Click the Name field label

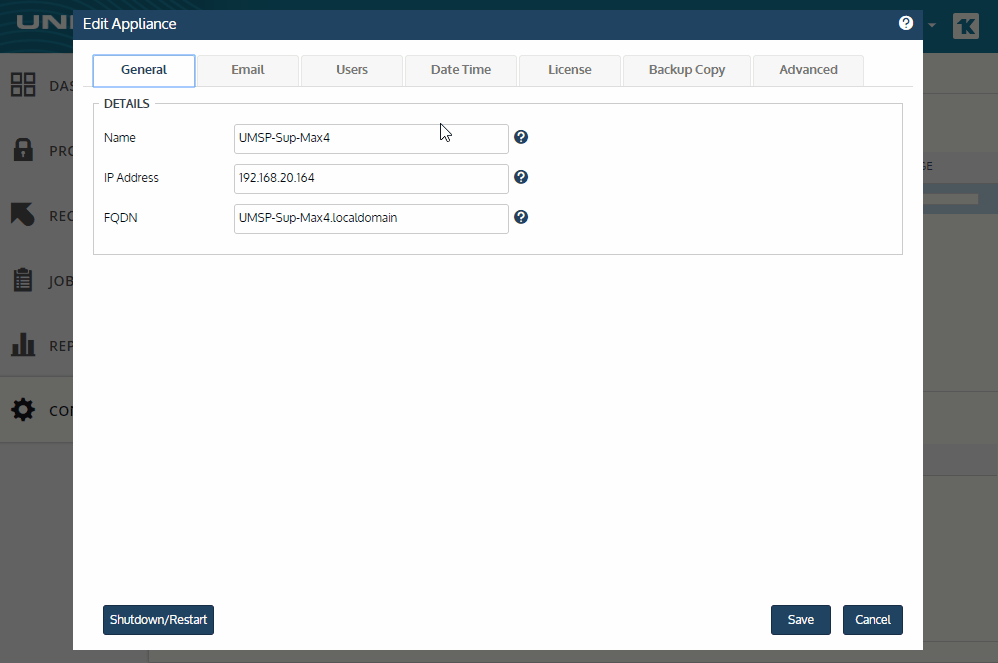point(120,137)
